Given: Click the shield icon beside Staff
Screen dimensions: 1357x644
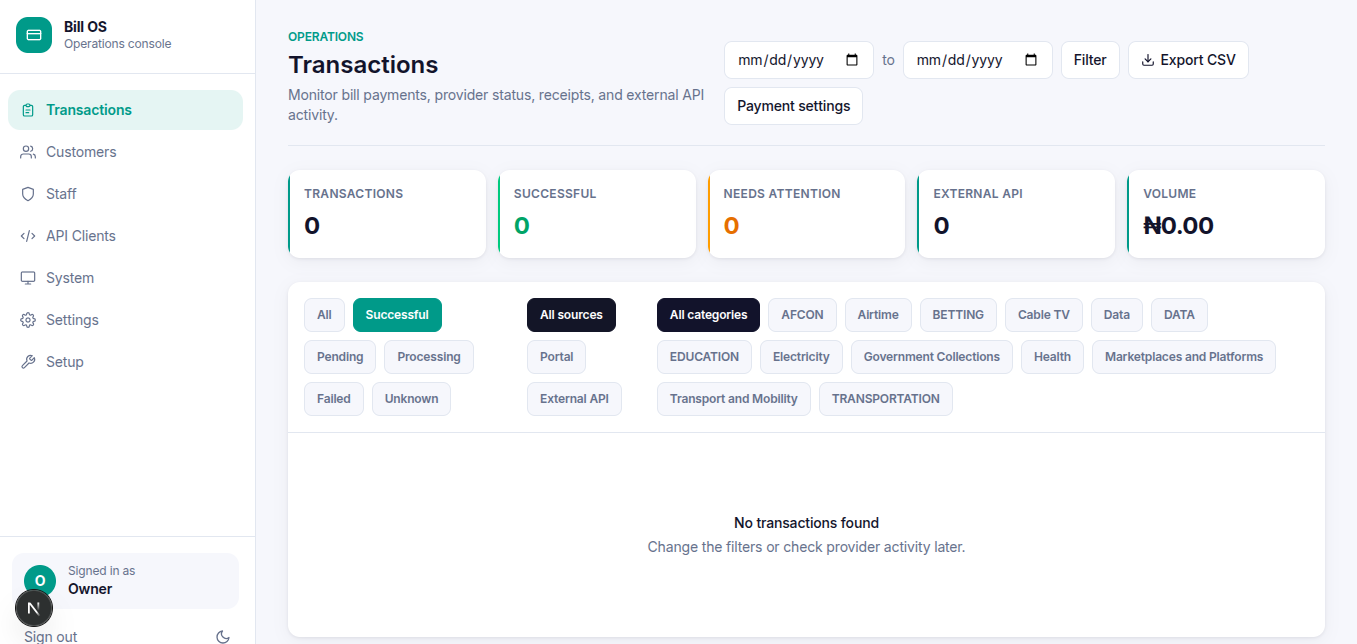Looking at the screenshot, I should pos(28,194).
